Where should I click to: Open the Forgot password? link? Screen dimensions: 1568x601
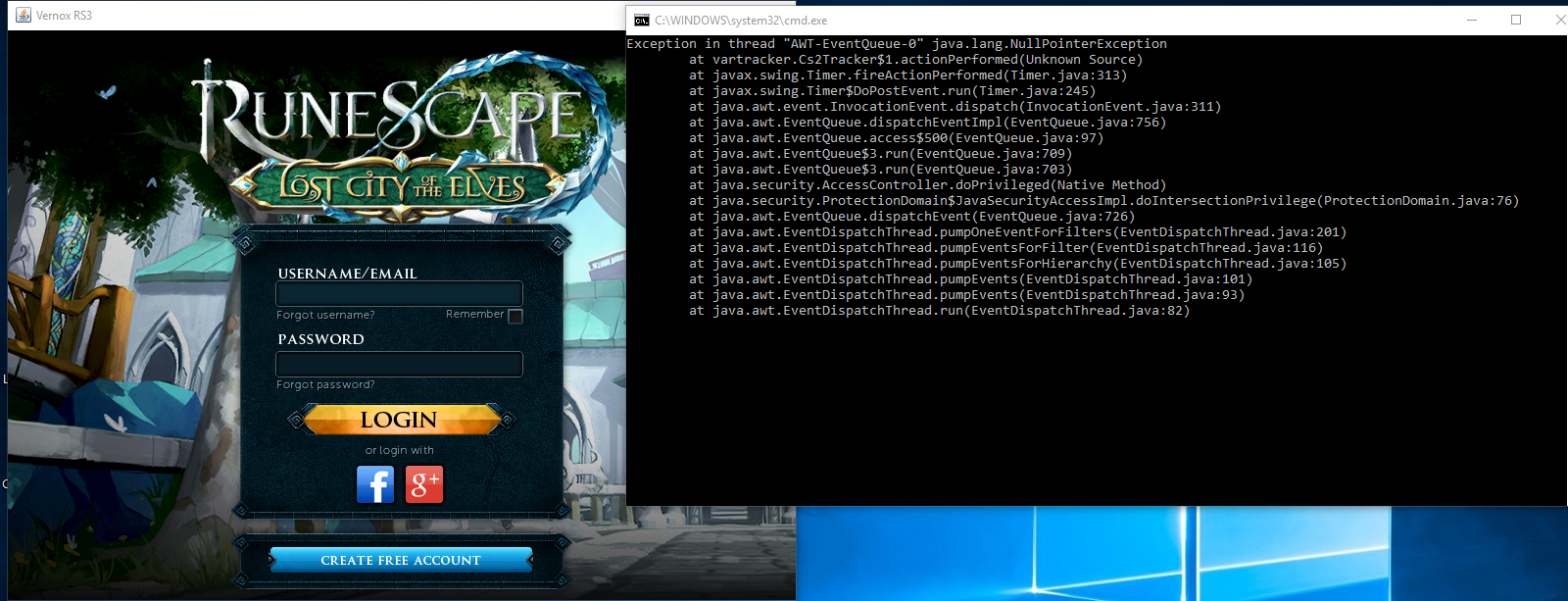coord(325,384)
